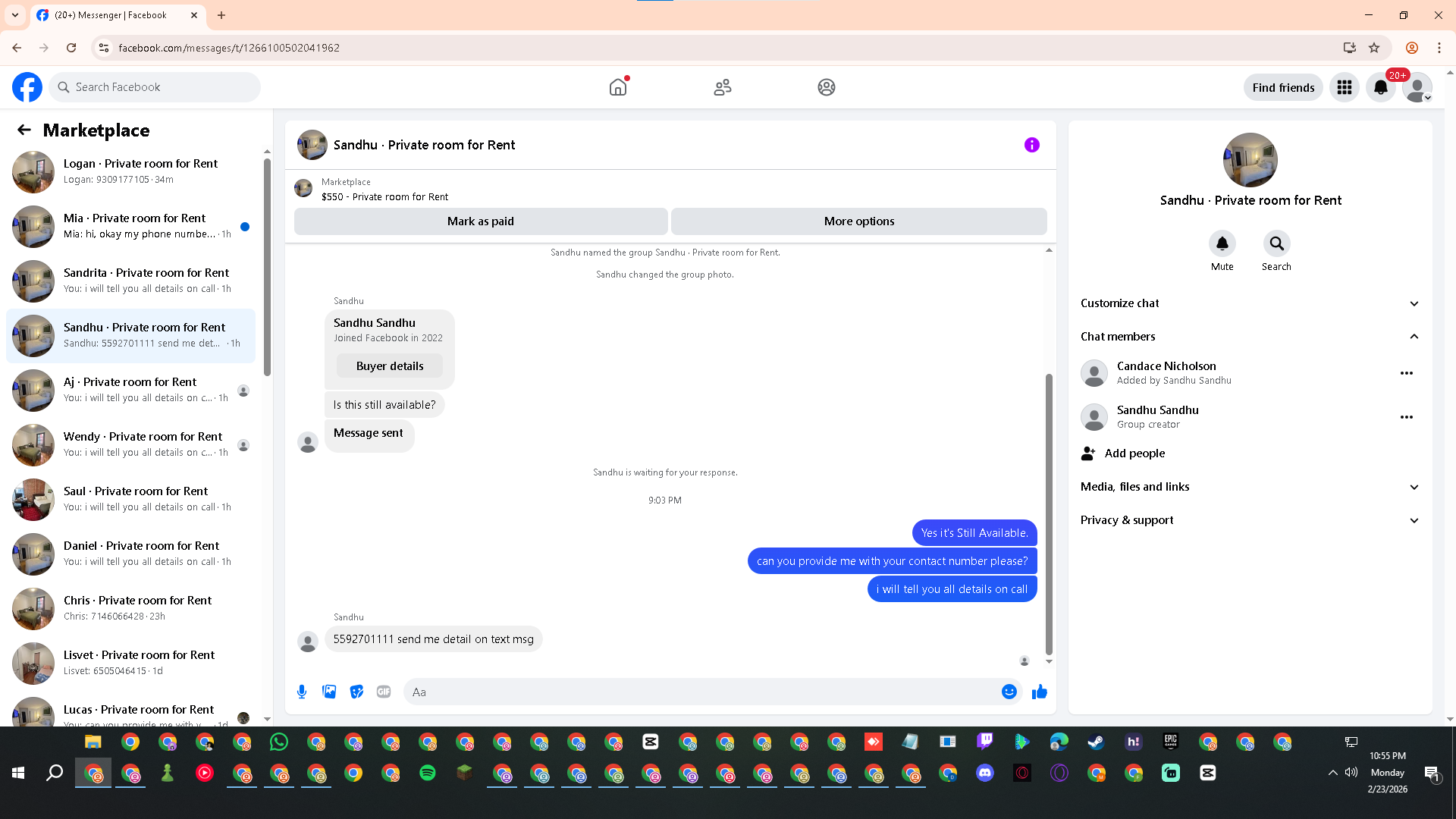Send a thumbs-up like
This screenshot has width=1456, height=819.
coord(1039,692)
